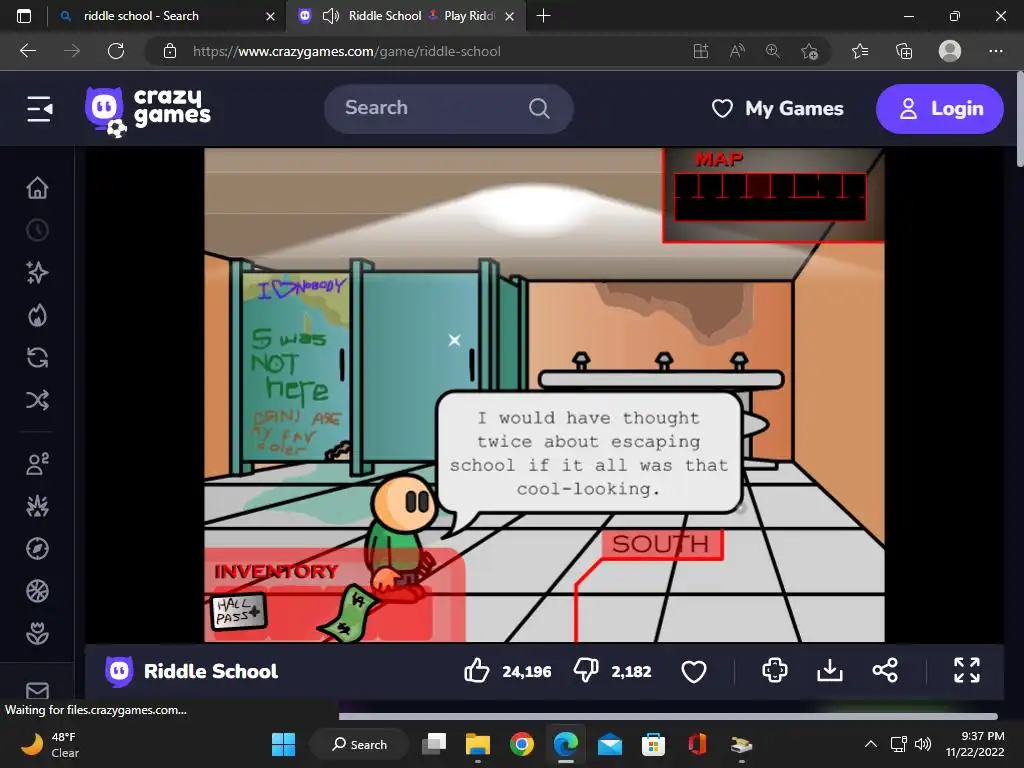
Task: Click the taskbar Search box
Action: pyautogui.click(x=359, y=744)
